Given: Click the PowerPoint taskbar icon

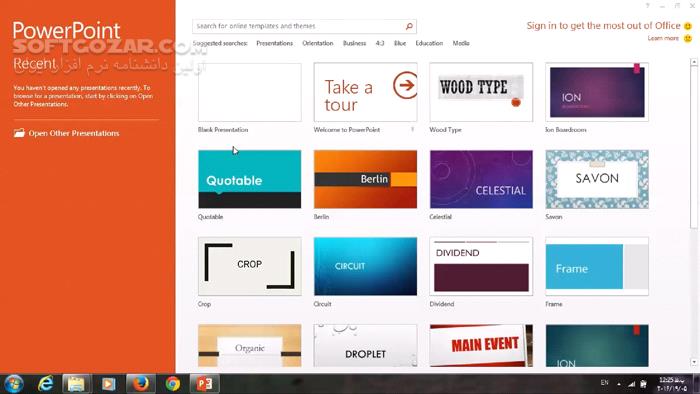Looking at the screenshot, I should click(x=204, y=384).
